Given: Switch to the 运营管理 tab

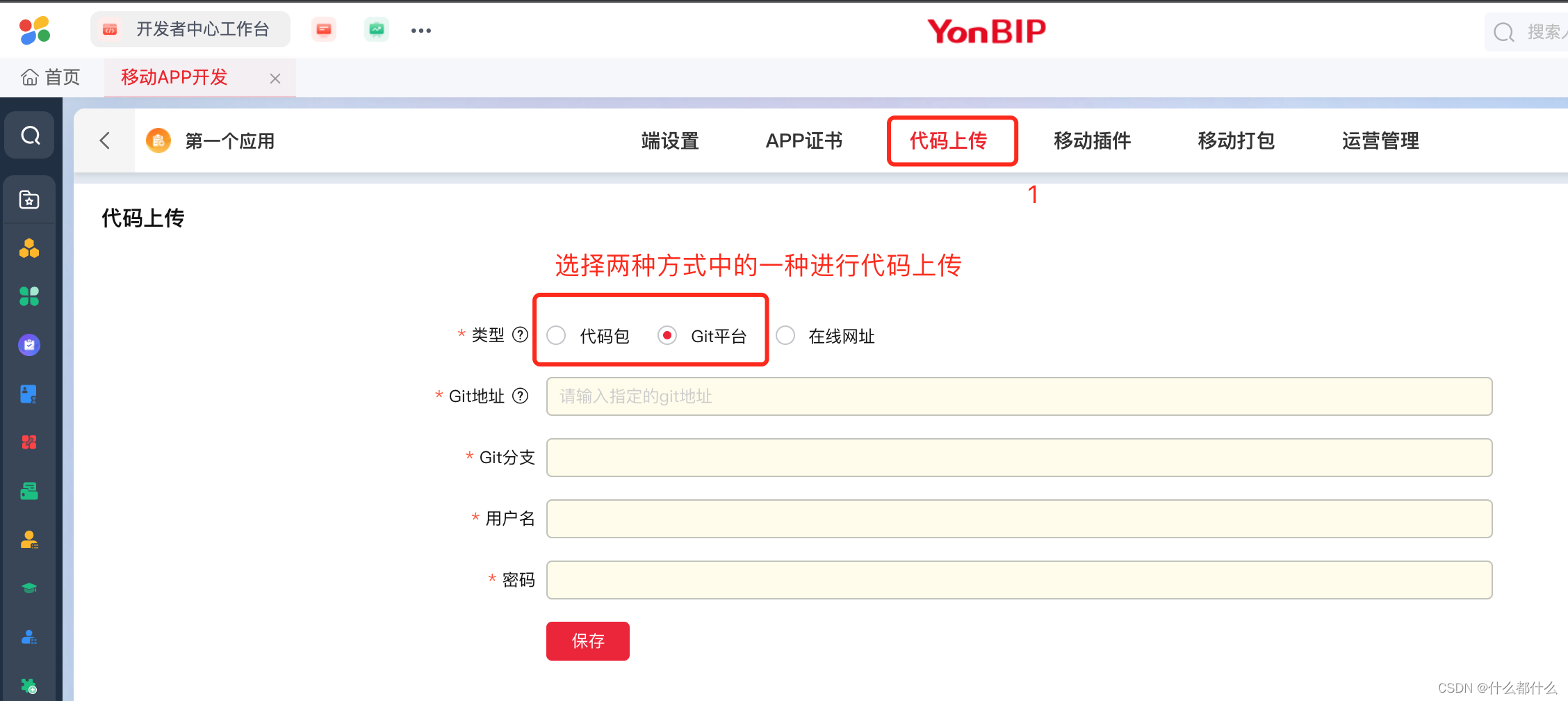Looking at the screenshot, I should pos(1381,140).
